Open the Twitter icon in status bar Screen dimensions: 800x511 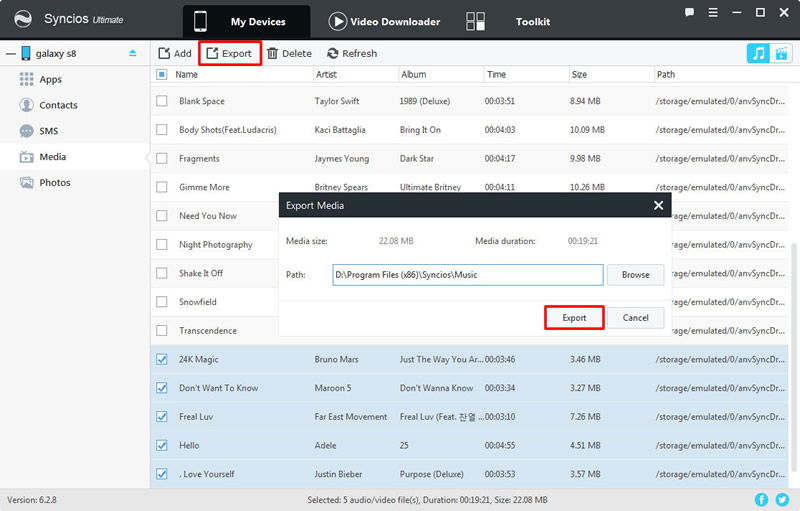tap(782, 500)
